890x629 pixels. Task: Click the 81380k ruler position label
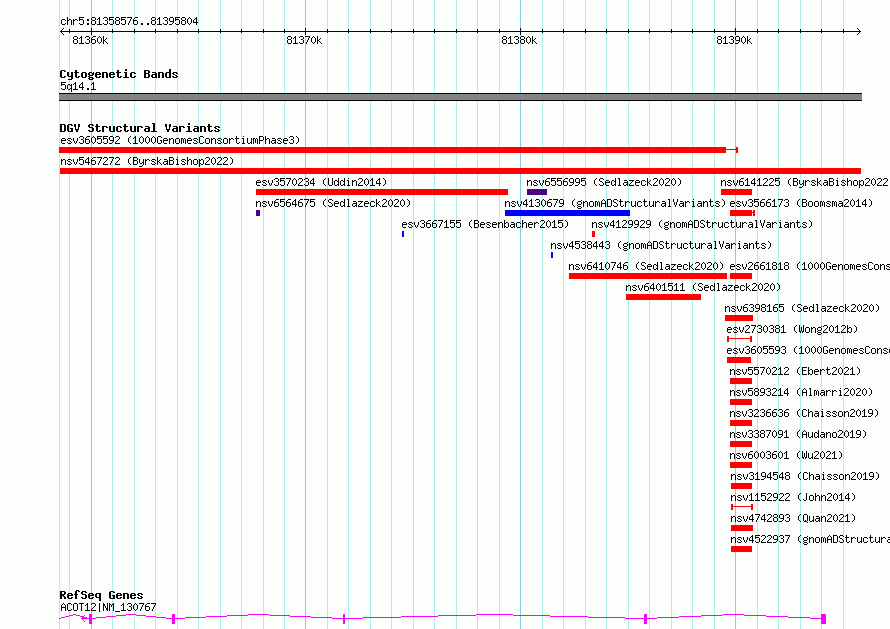tap(519, 40)
